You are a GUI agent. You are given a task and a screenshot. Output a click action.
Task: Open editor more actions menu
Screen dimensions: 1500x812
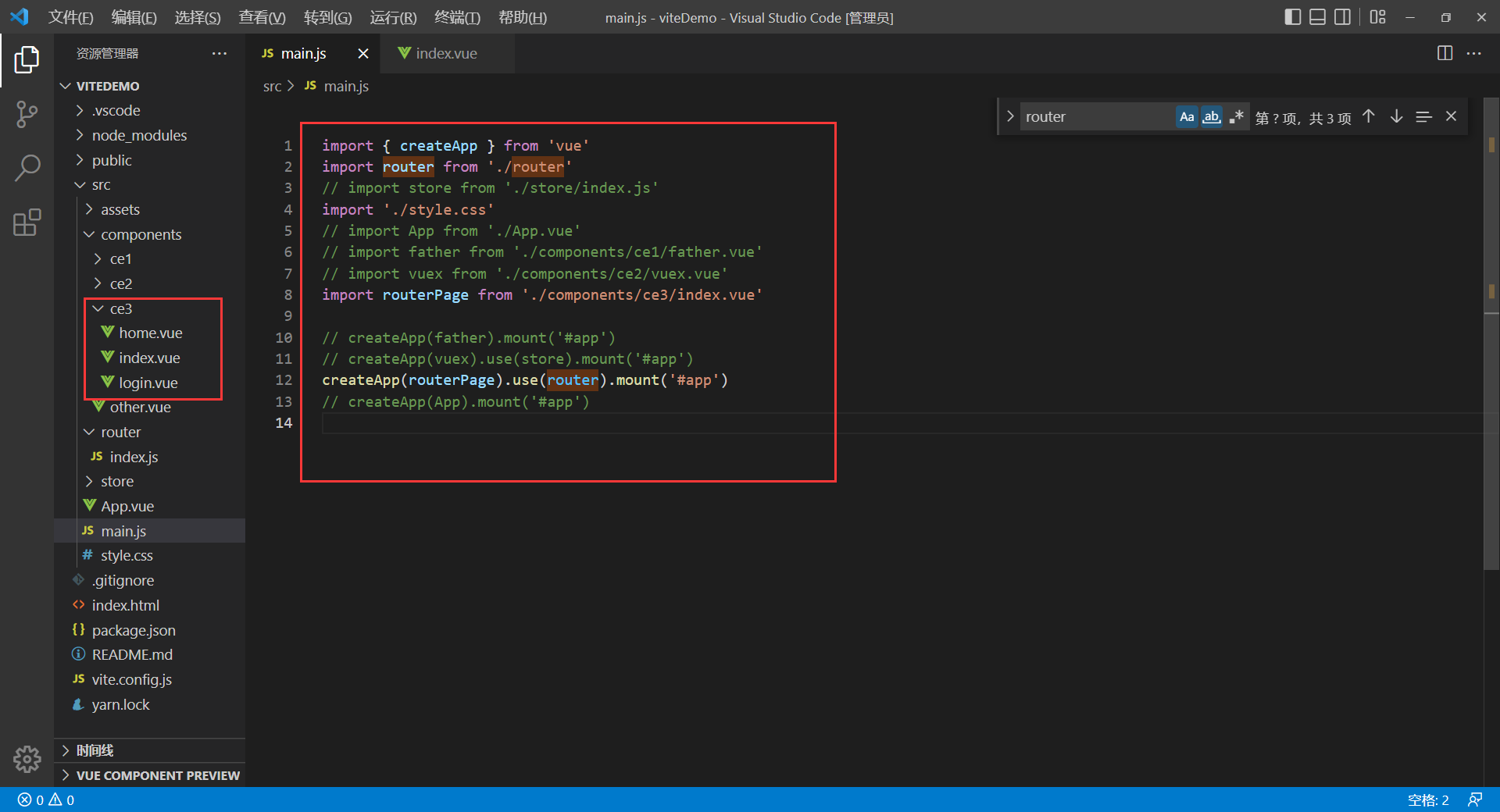[x=1474, y=53]
